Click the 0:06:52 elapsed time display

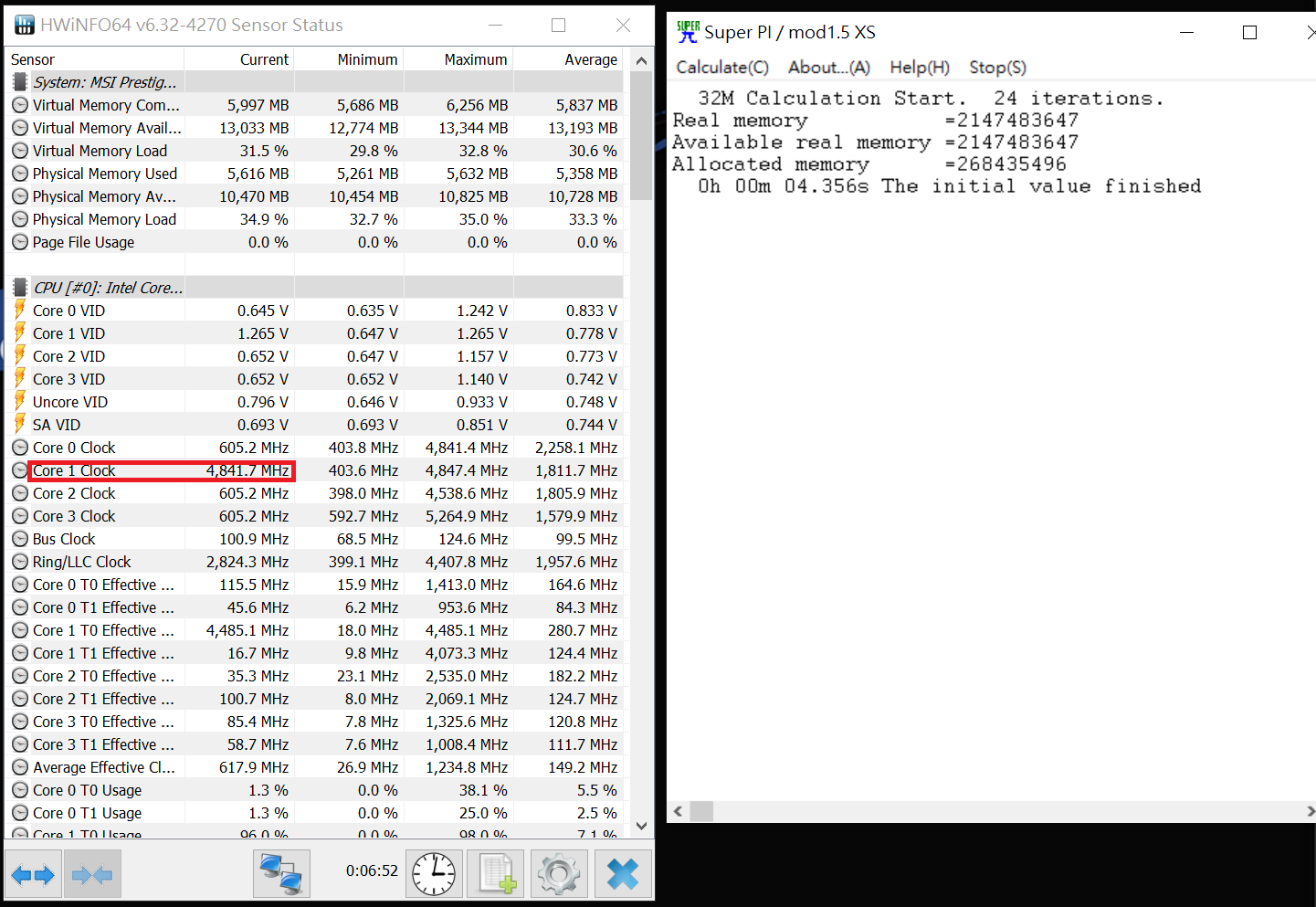pyautogui.click(x=372, y=870)
